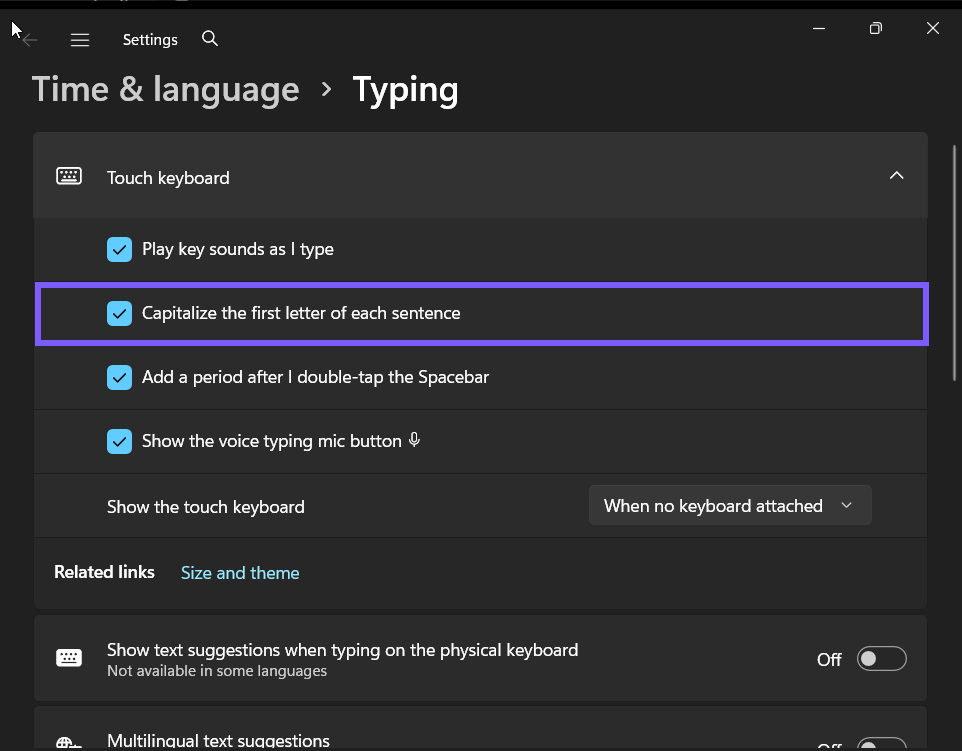Restore down the Settings window
962x751 pixels.
coord(875,28)
